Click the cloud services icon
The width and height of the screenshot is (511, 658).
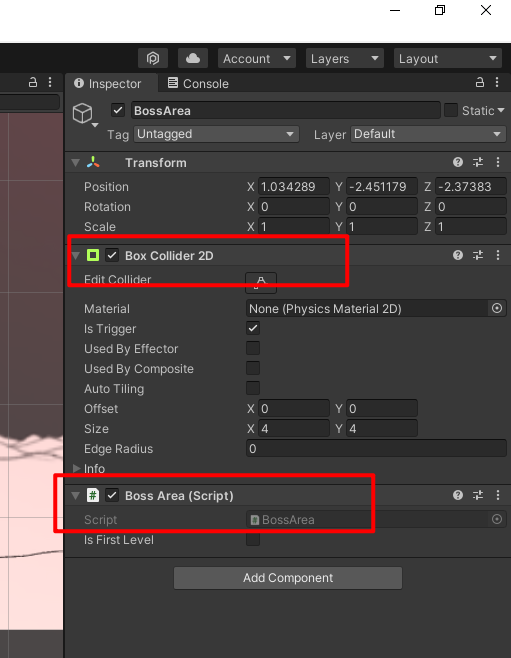[x=193, y=58]
